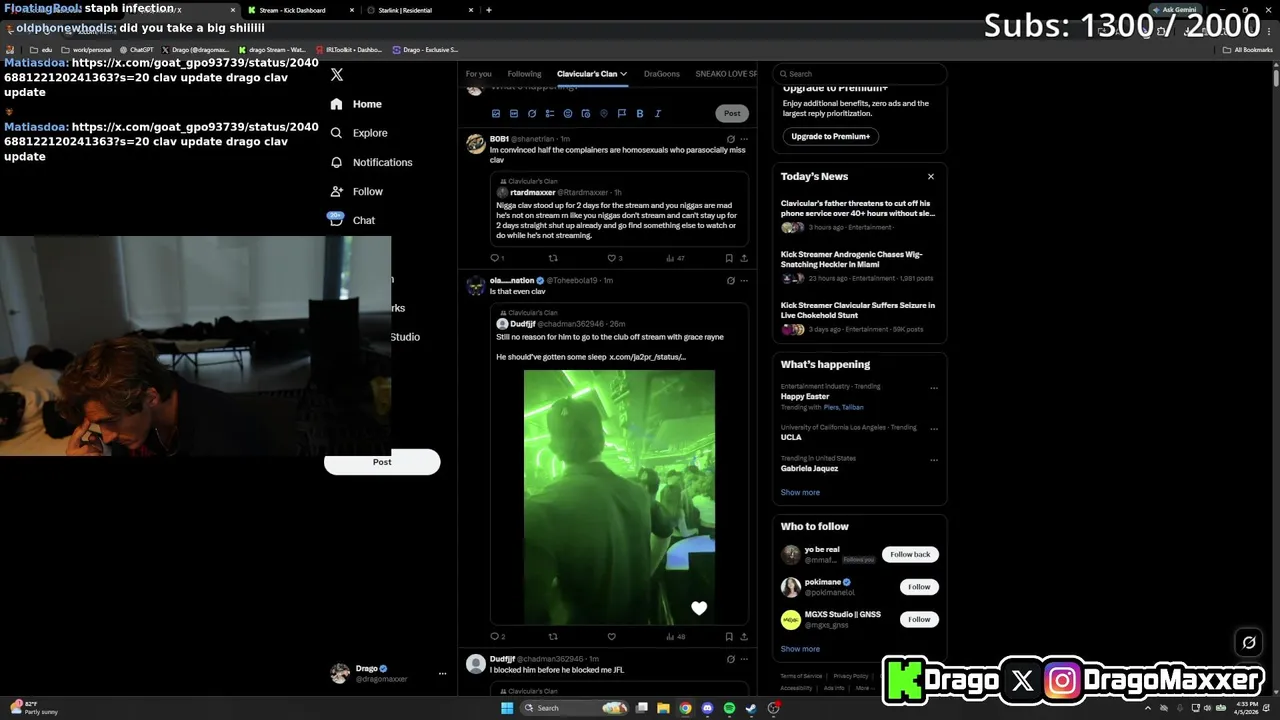The height and width of the screenshot is (720, 1280).
Task: Open the Grok icon in composer toolbar
Action: 531,114
